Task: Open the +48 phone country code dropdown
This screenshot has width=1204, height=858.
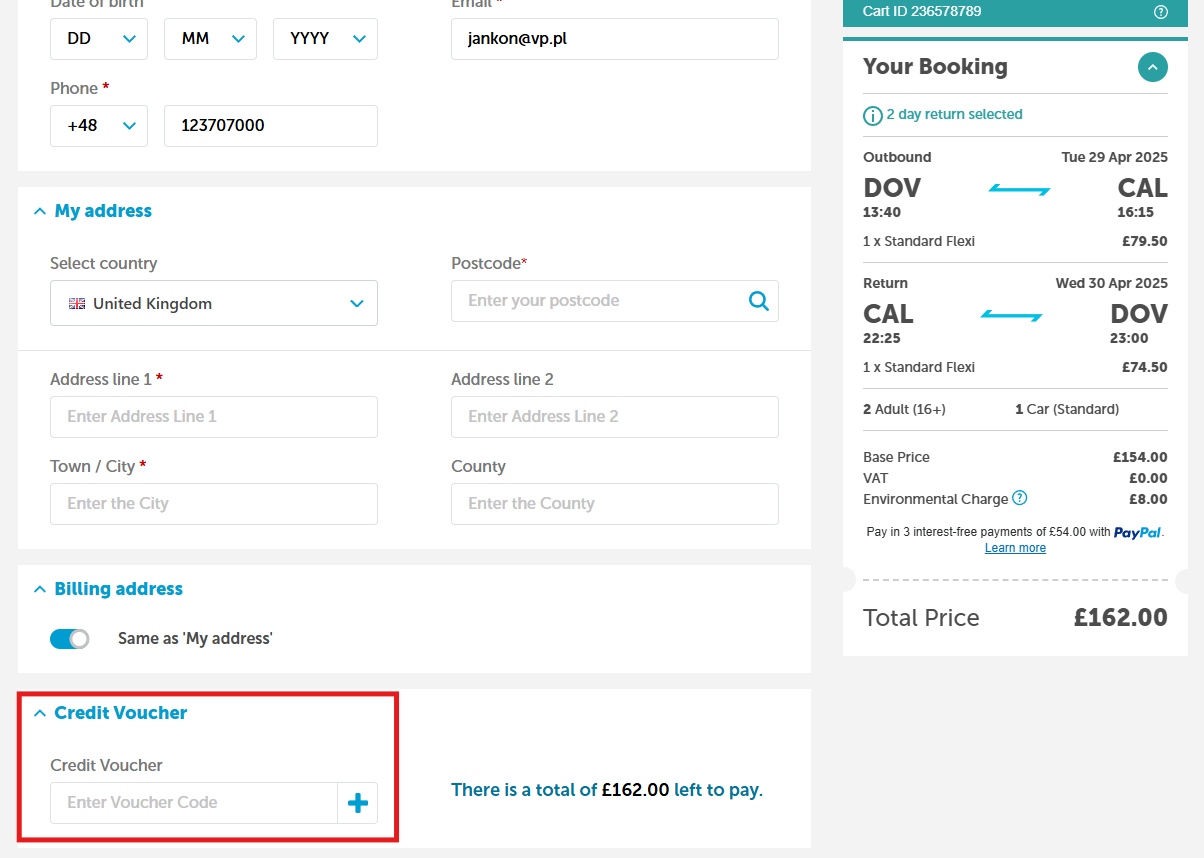Action: [99, 126]
